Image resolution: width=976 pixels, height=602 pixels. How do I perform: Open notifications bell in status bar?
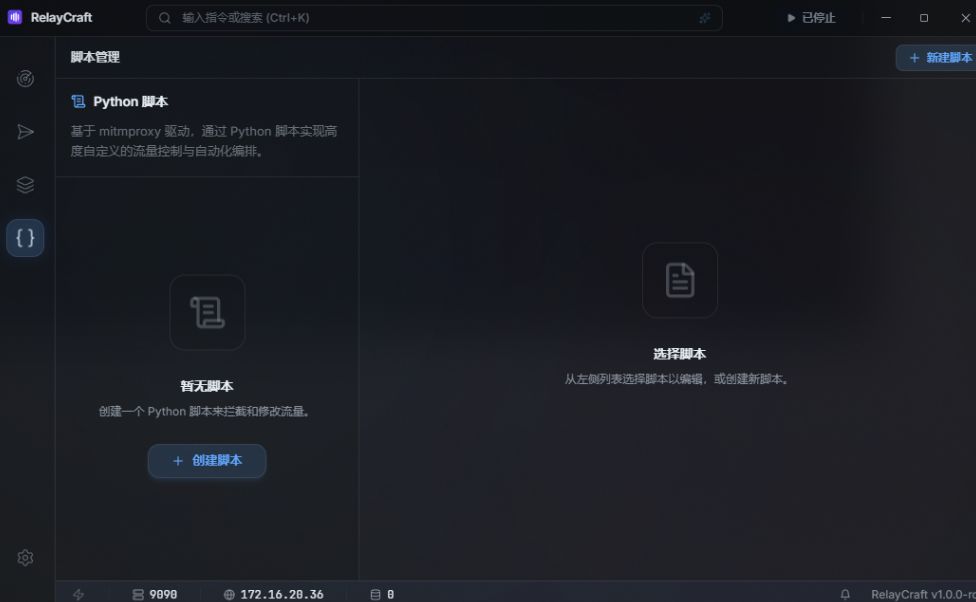pos(845,595)
